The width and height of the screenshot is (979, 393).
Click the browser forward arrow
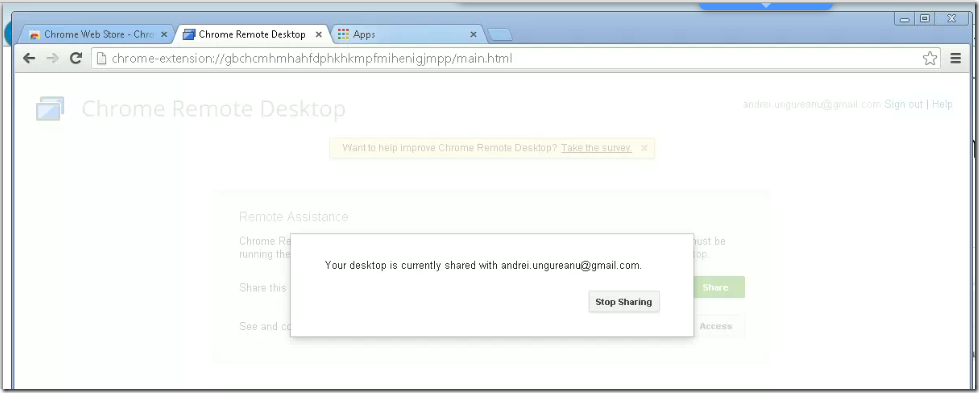point(52,58)
